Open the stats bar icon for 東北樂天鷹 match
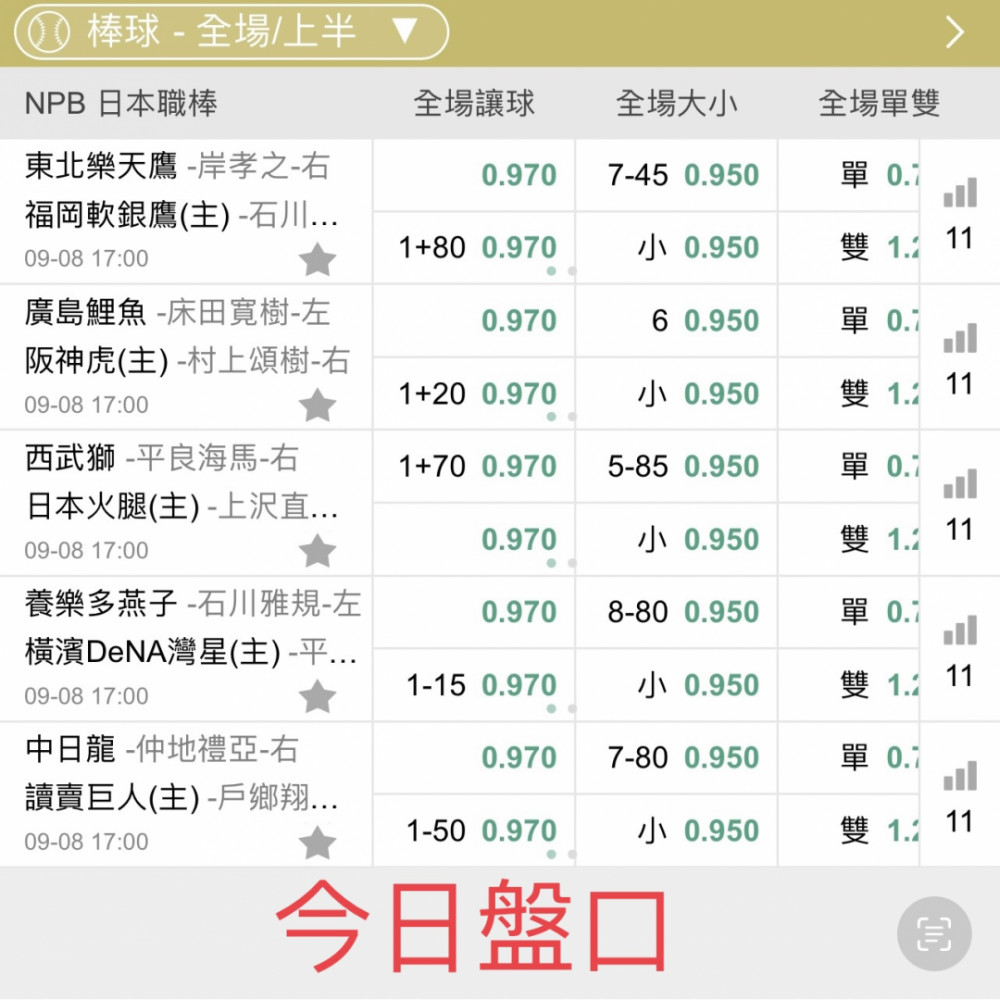Viewport: 1000px width, 1000px height. pos(960,192)
